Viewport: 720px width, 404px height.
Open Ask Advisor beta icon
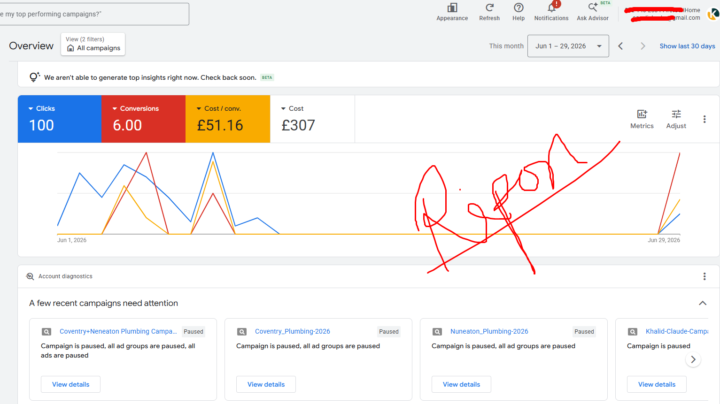[593, 7]
